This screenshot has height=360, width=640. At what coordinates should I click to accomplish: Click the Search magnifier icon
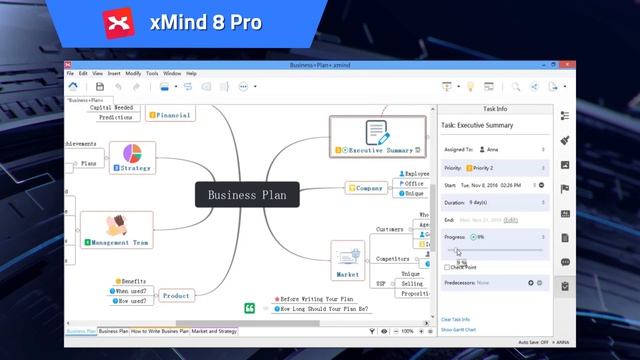point(516,87)
